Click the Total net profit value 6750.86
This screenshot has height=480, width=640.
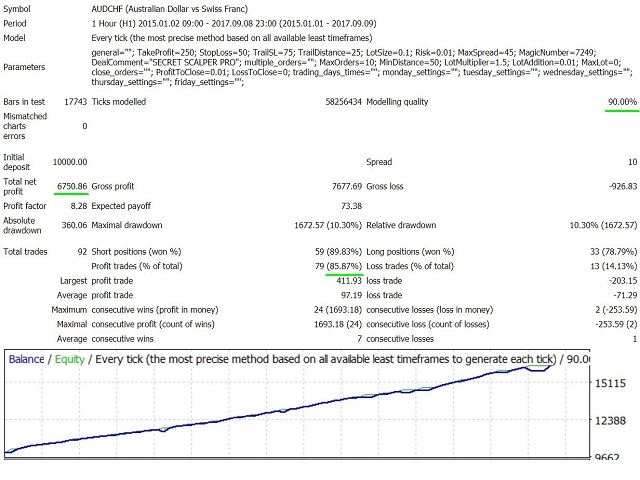point(72,186)
